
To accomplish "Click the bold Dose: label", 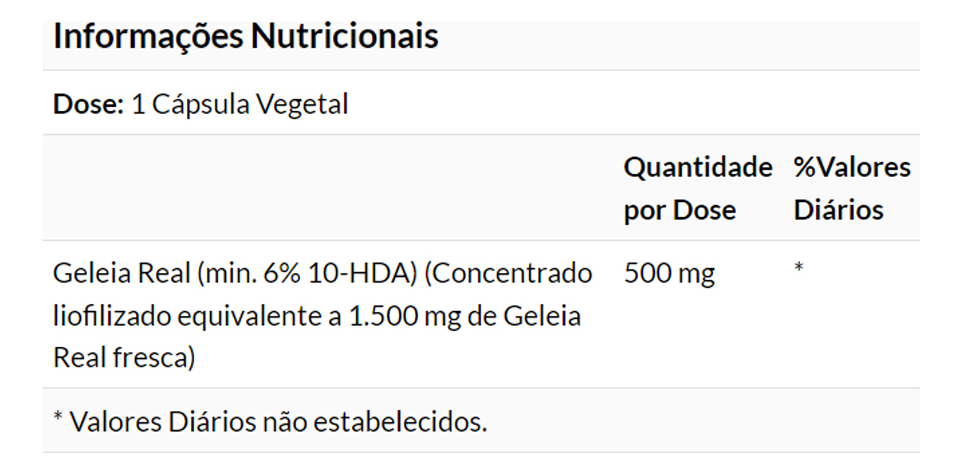I will coord(88,105).
